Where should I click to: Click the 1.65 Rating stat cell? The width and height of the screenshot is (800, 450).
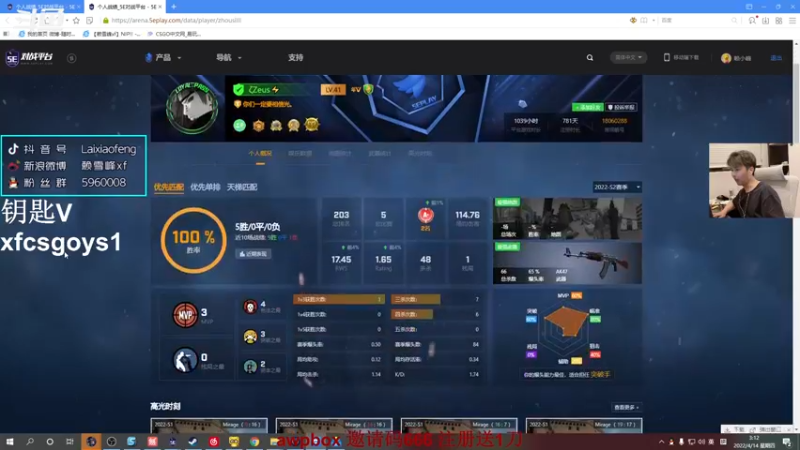pyautogui.click(x=383, y=263)
